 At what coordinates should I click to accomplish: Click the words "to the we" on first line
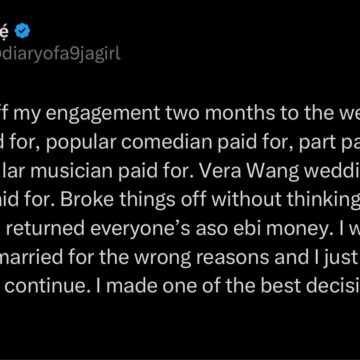click(321, 114)
